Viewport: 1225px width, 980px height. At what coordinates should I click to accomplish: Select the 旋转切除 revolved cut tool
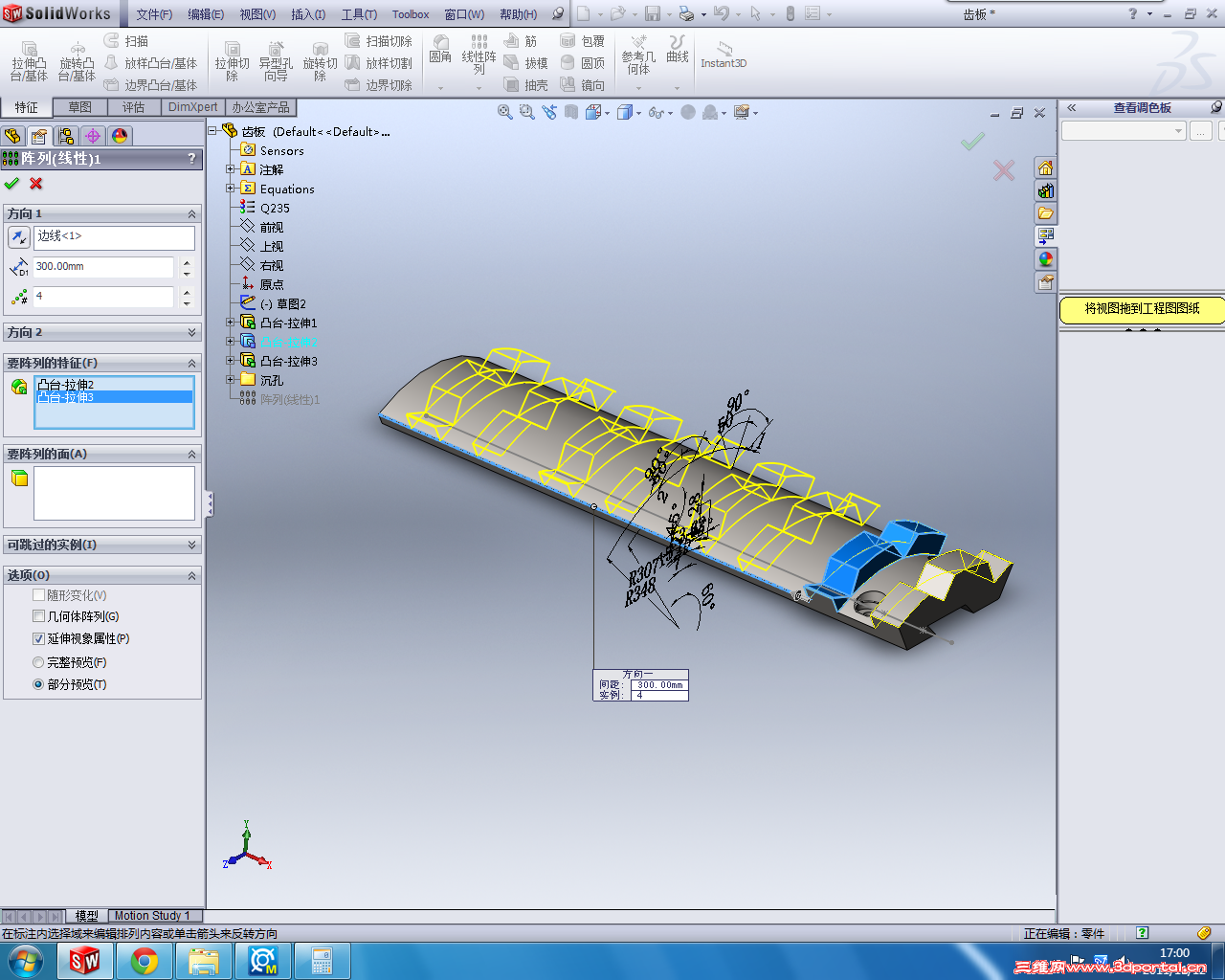(x=320, y=62)
